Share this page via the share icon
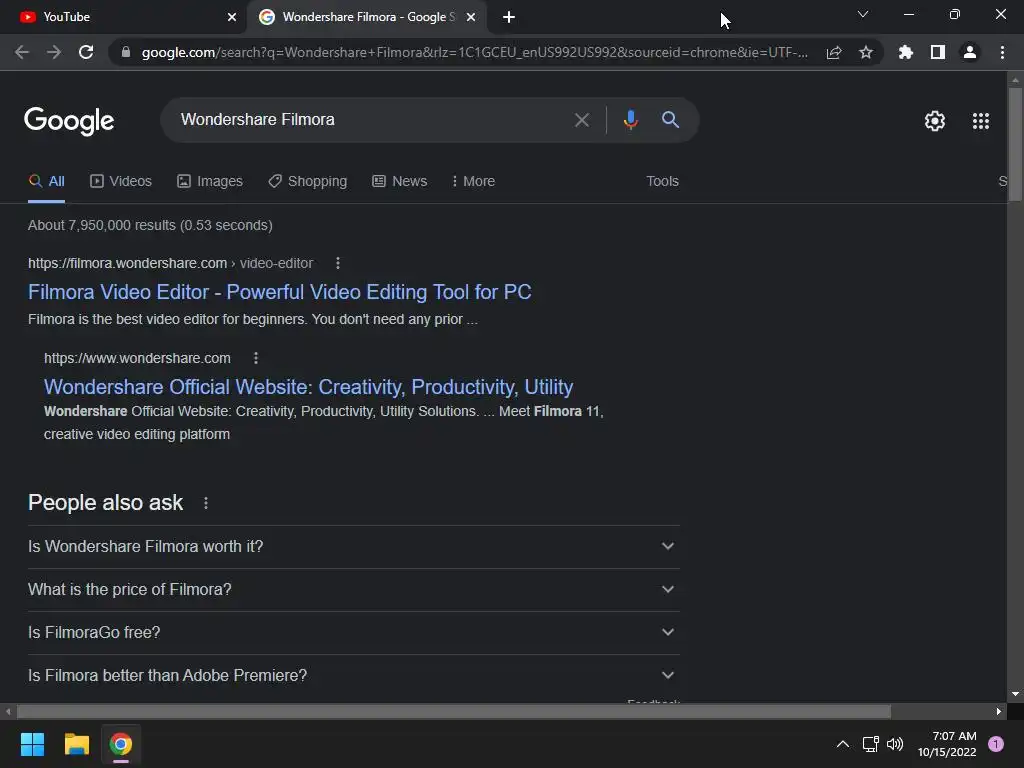Image resolution: width=1024 pixels, height=768 pixels. (x=834, y=52)
